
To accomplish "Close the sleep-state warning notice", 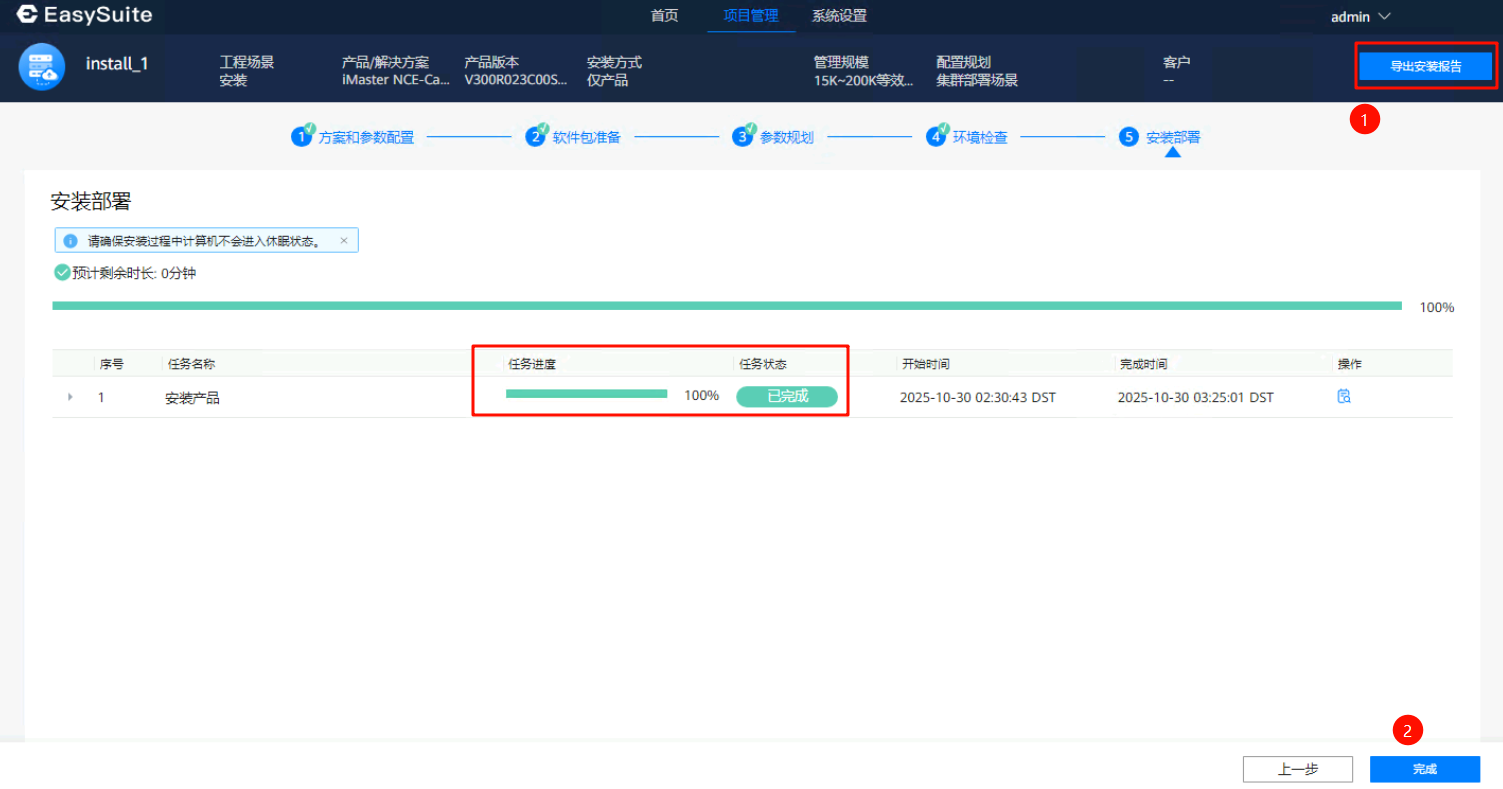I will pyautogui.click(x=344, y=241).
